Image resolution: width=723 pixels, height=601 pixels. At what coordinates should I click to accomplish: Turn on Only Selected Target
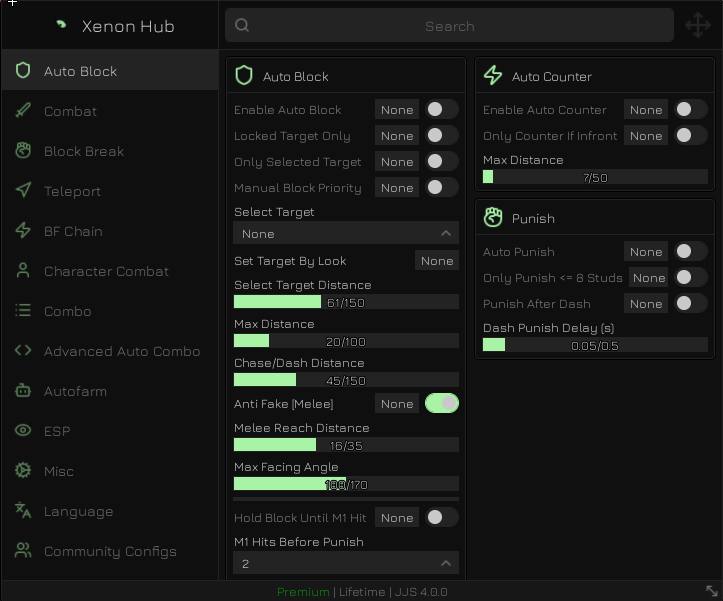coord(442,161)
